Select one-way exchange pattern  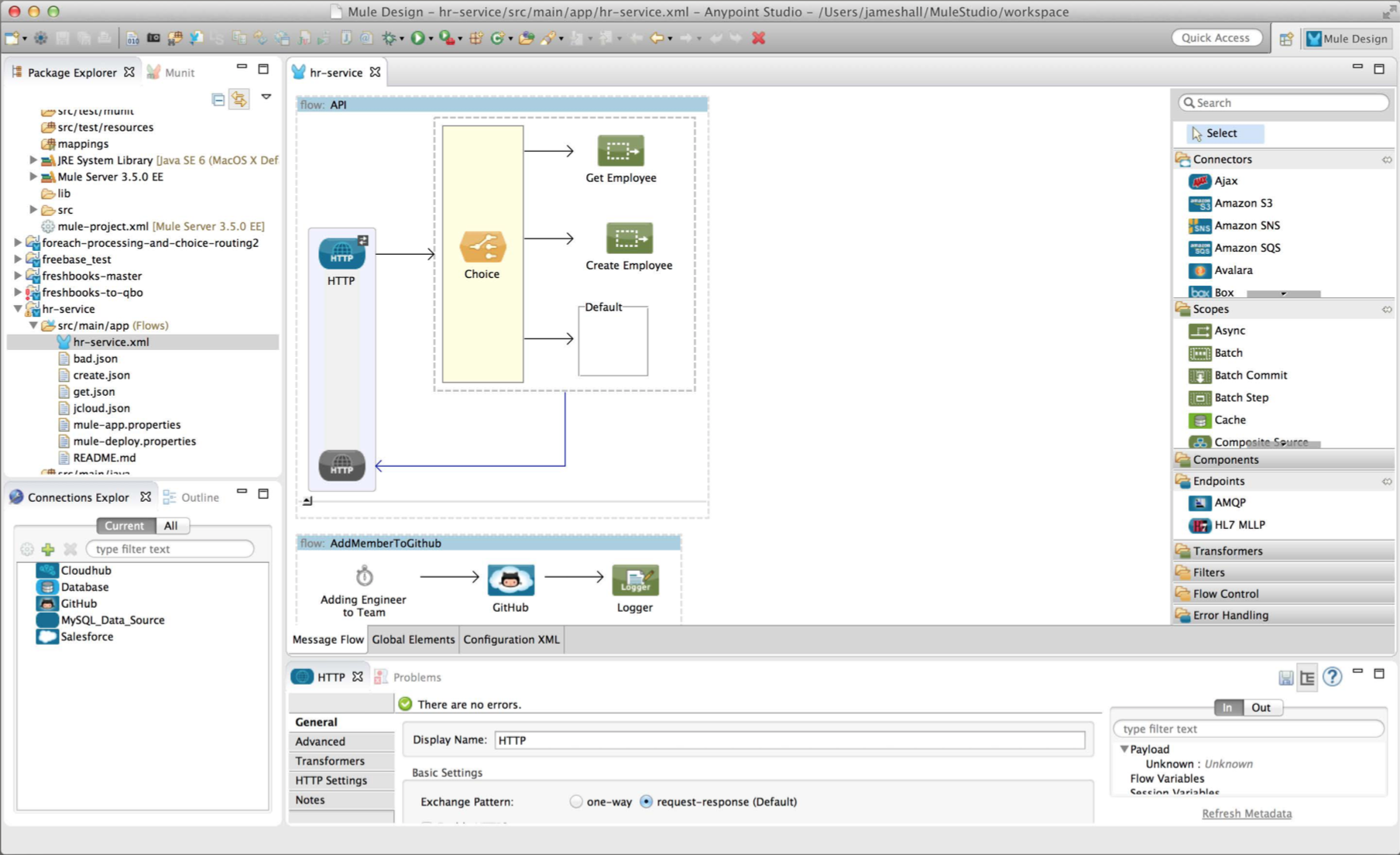pyautogui.click(x=575, y=802)
